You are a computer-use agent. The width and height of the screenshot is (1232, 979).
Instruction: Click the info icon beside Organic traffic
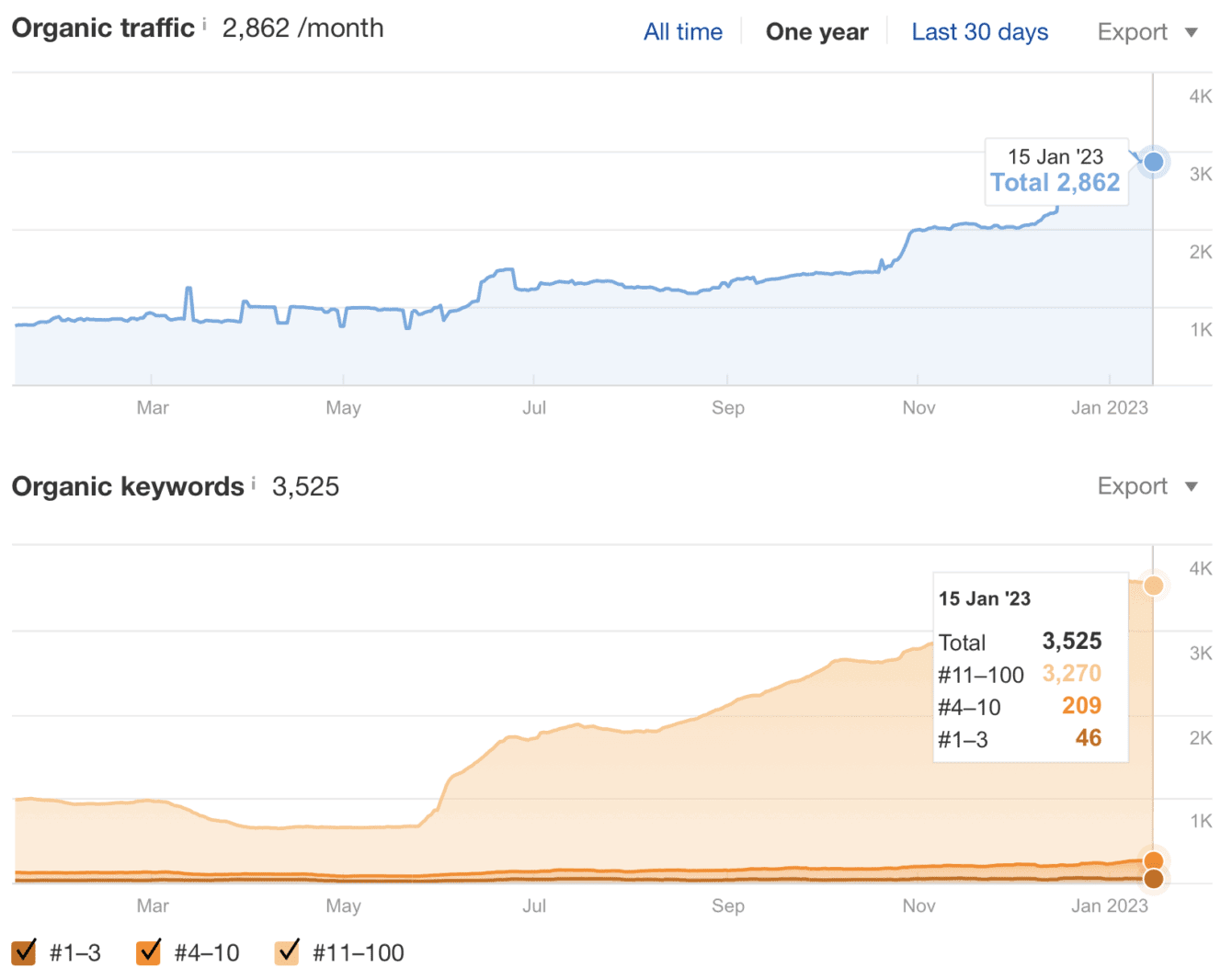click(x=204, y=23)
